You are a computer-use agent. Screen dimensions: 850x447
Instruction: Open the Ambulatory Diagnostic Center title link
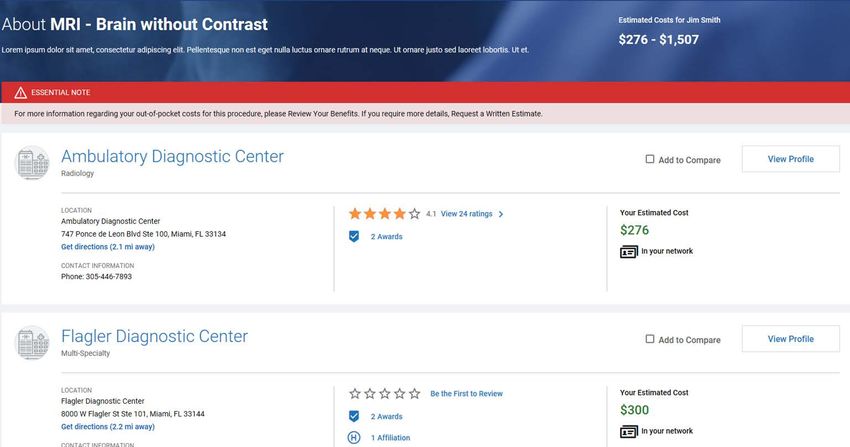click(172, 156)
